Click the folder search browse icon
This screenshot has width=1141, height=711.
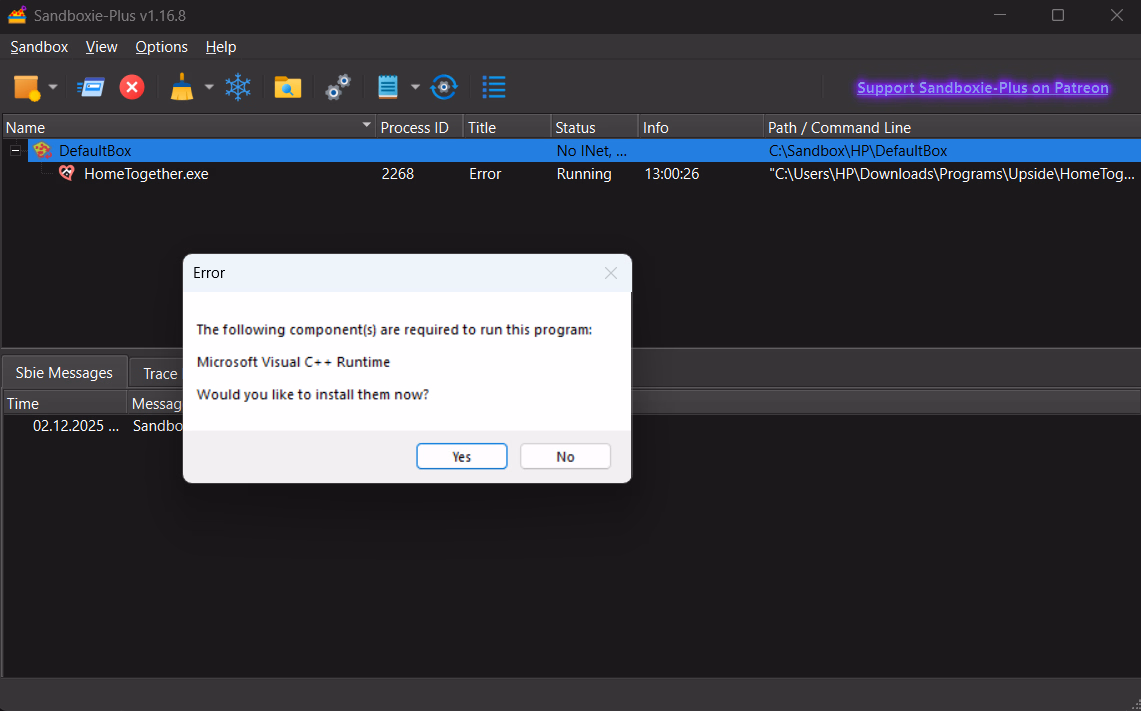click(x=288, y=88)
